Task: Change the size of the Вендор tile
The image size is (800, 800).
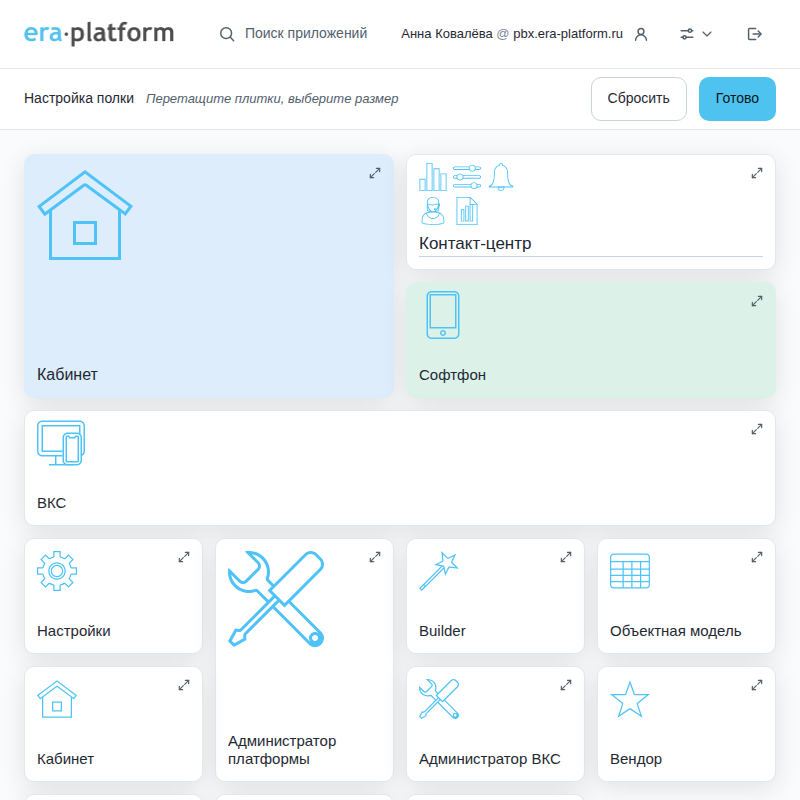Action: pos(757,685)
